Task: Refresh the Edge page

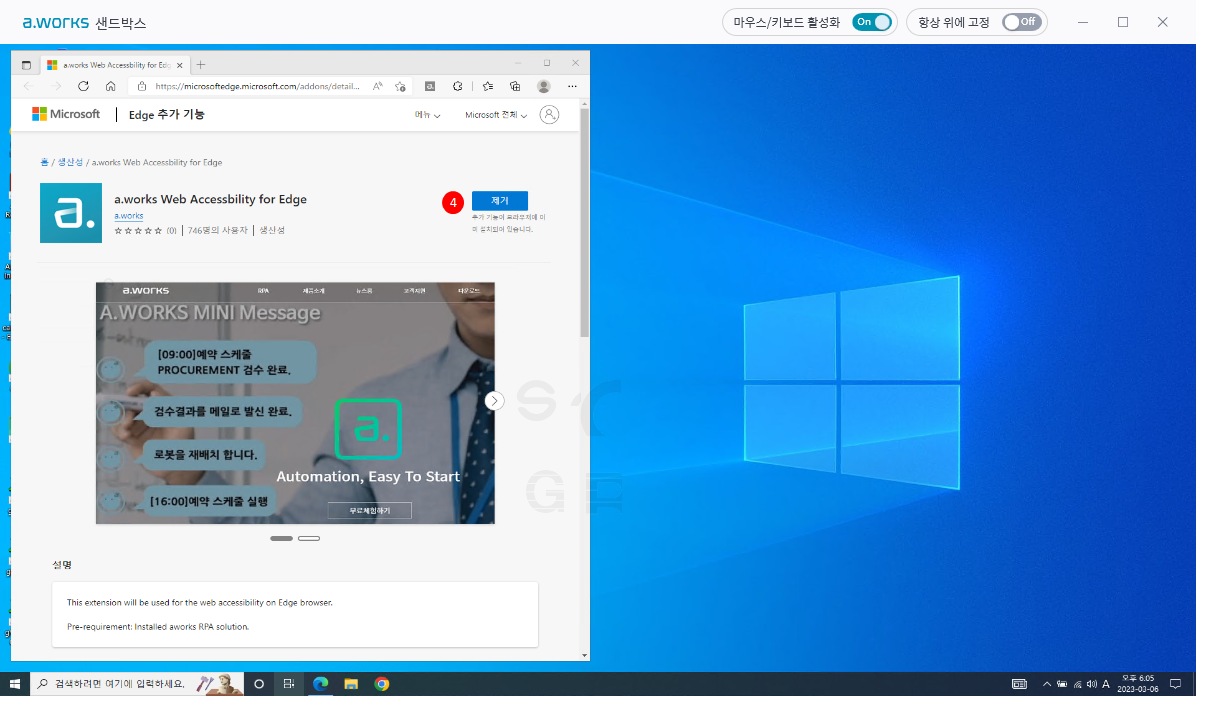Action: [x=83, y=86]
